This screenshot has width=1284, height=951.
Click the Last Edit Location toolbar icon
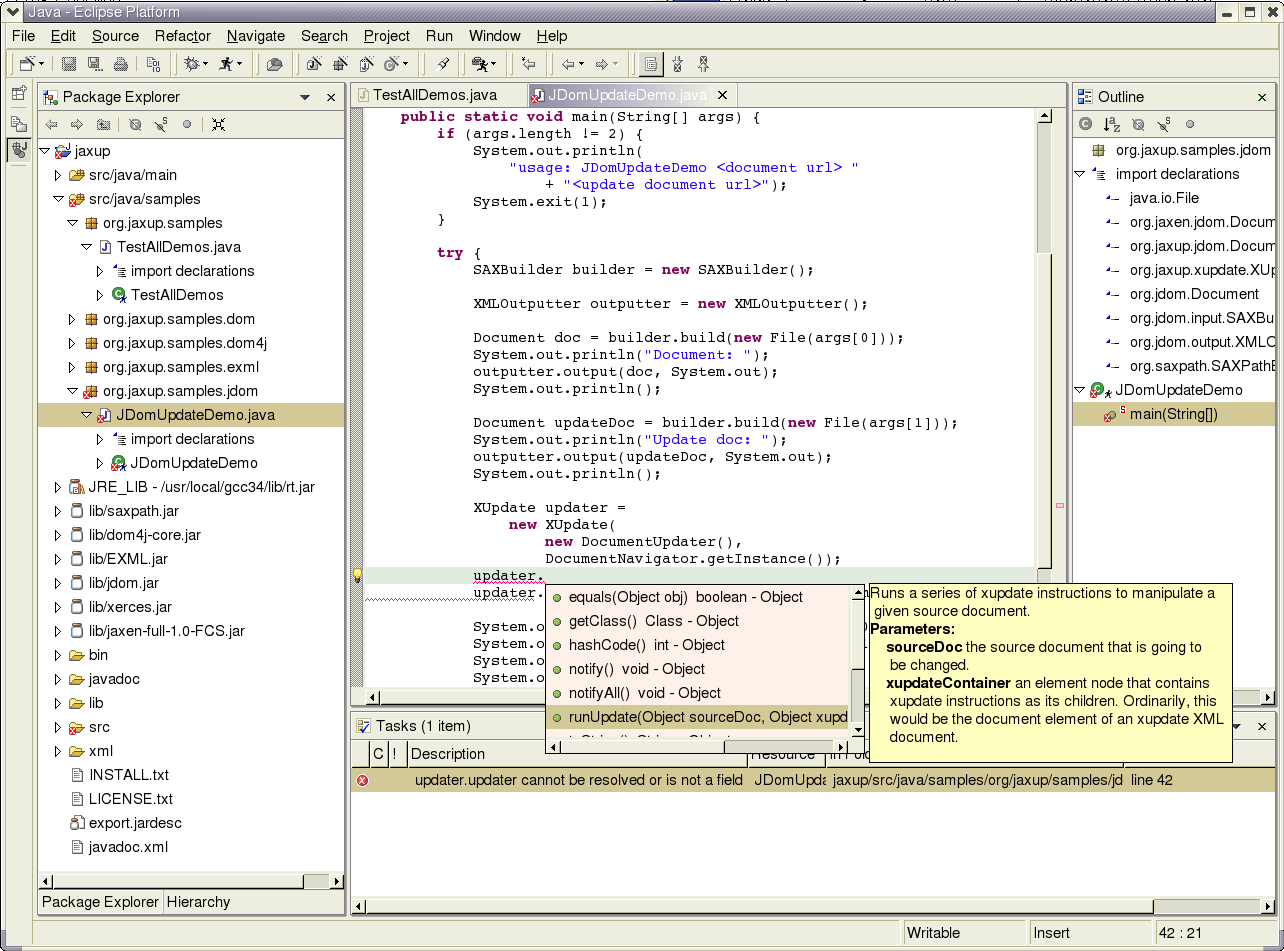point(529,64)
